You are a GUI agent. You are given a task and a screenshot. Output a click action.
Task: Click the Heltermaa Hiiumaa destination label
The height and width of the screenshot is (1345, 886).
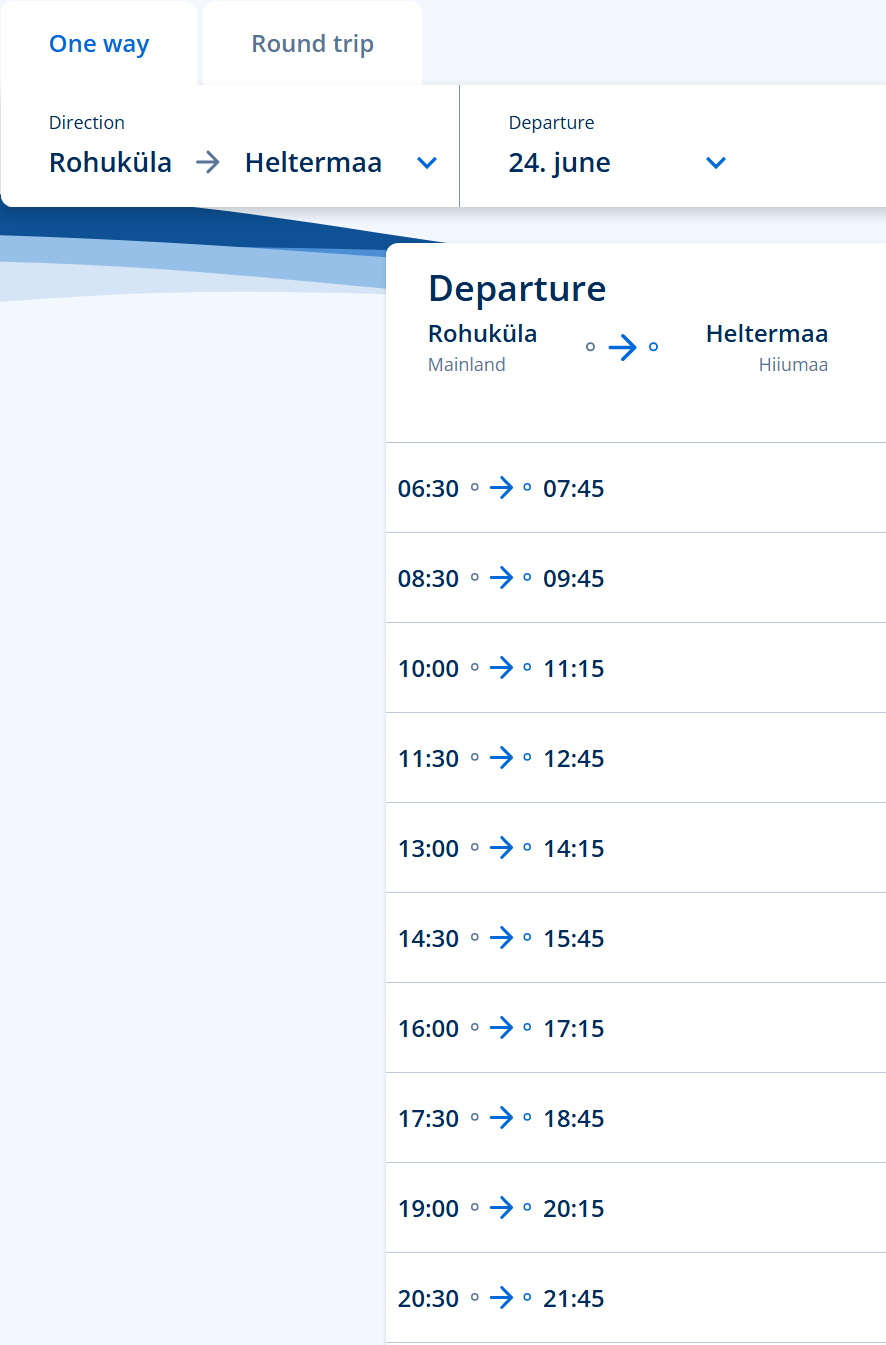(x=767, y=346)
